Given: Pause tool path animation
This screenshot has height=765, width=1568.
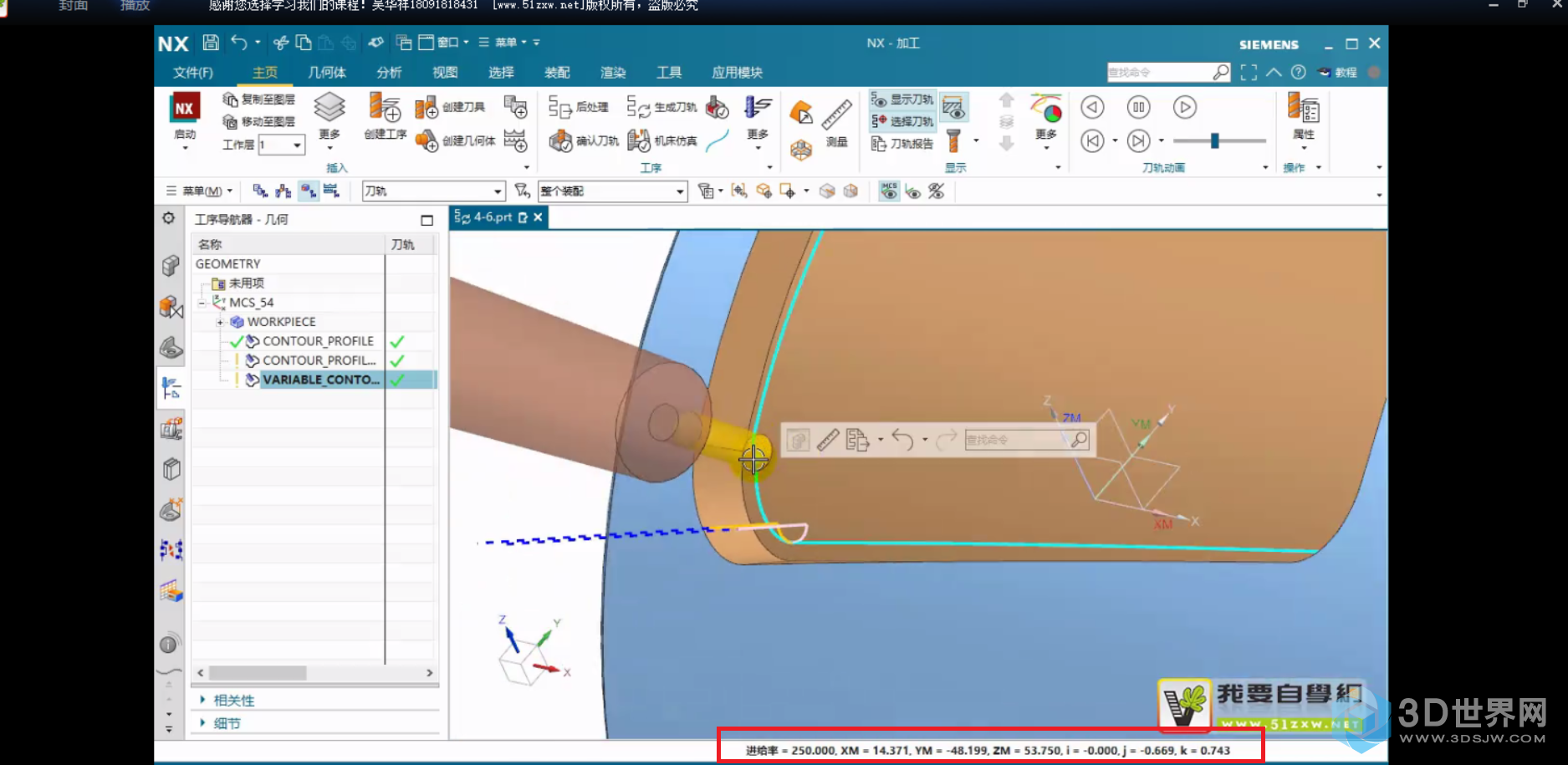Looking at the screenshot, I should [x=1138, y=107].
